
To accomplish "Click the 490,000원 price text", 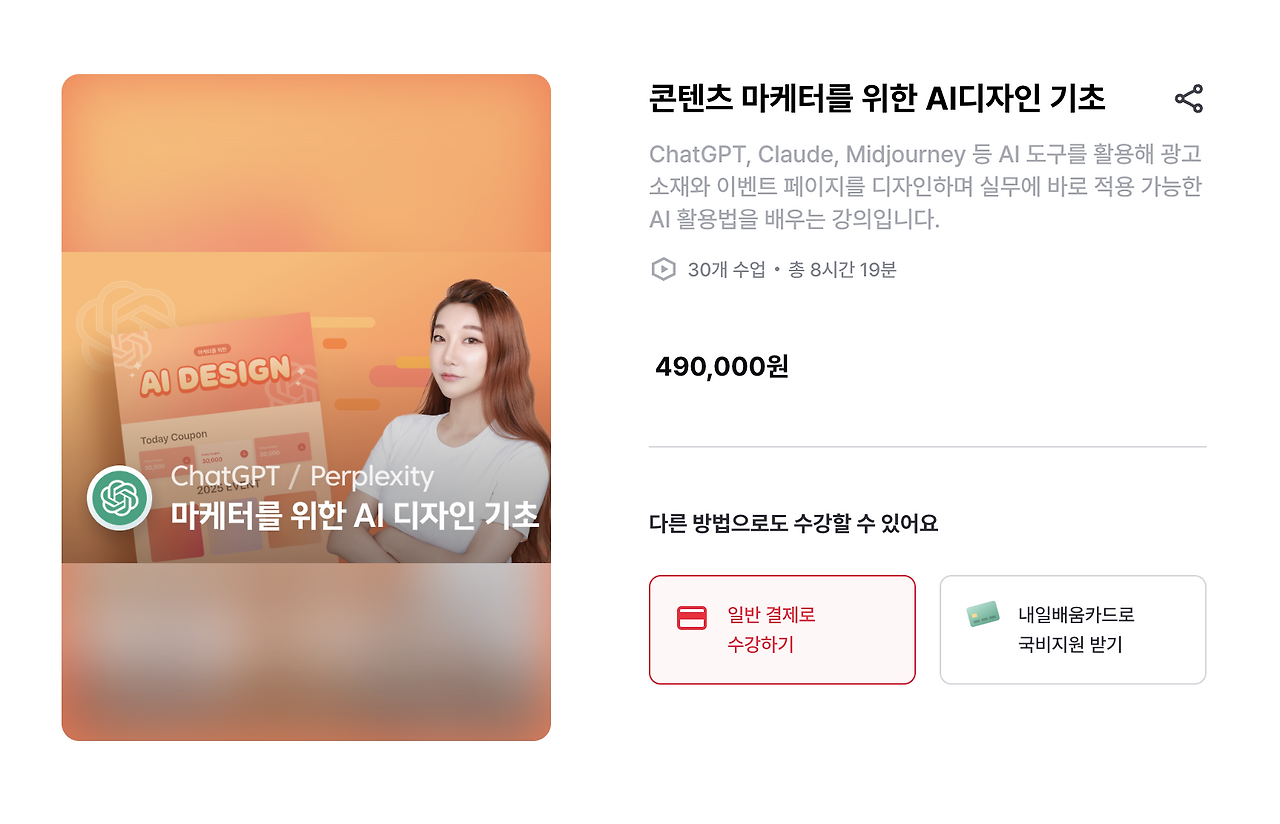I will click(722, 367).
